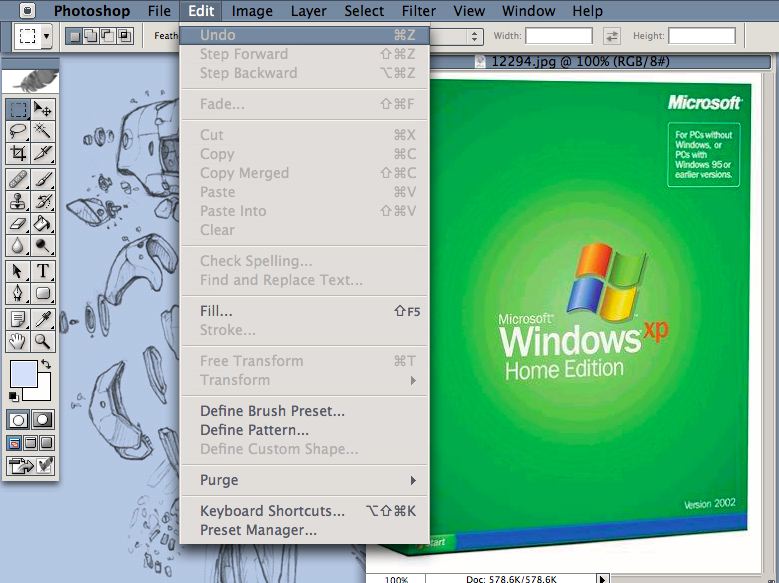Click the background color swatch
The image size is (779, 583).
click(x=43, y=392)
